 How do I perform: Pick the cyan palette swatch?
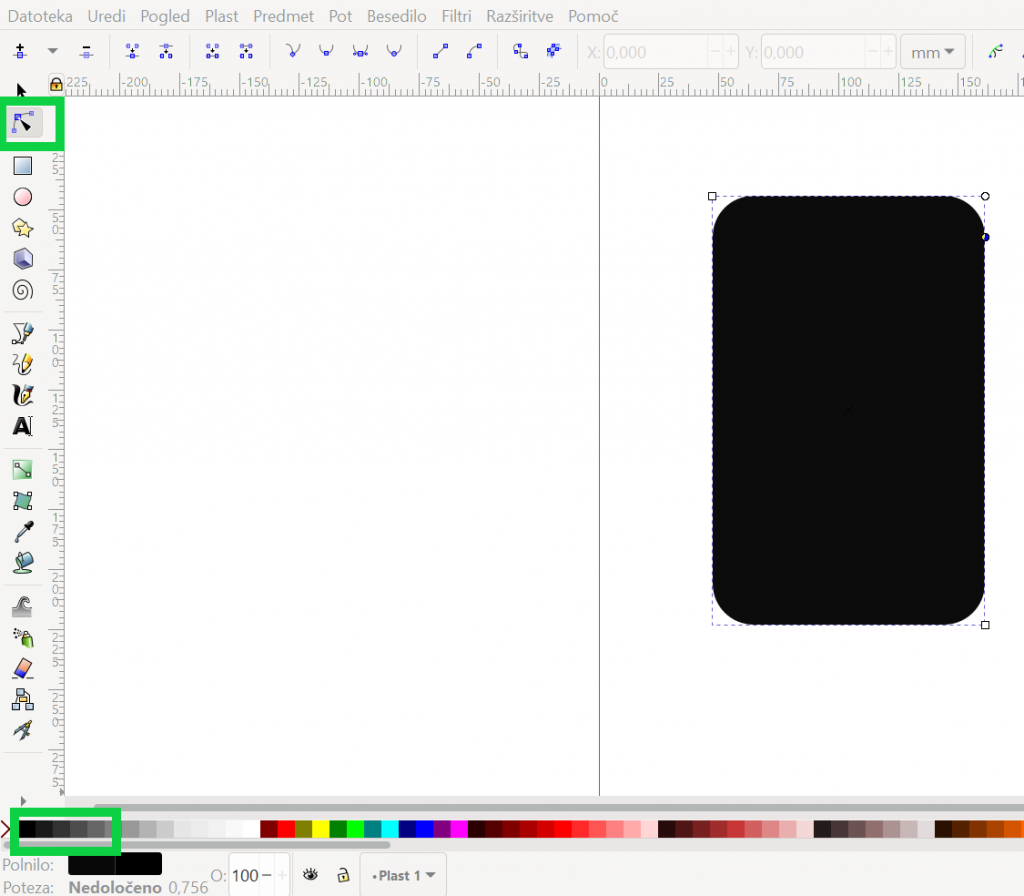(390, 829)
